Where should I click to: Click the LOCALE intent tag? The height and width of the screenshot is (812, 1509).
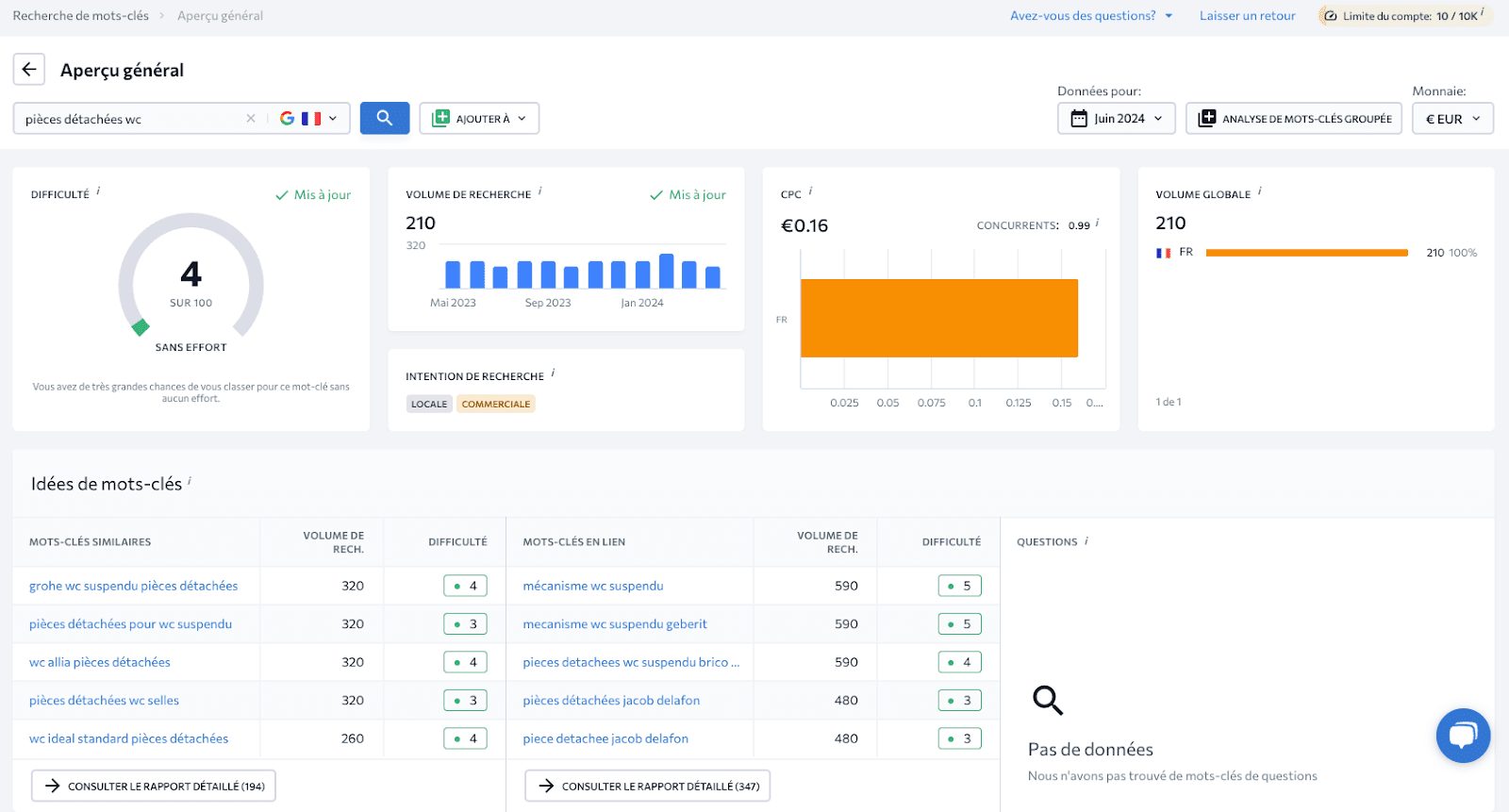click(429, 404)
